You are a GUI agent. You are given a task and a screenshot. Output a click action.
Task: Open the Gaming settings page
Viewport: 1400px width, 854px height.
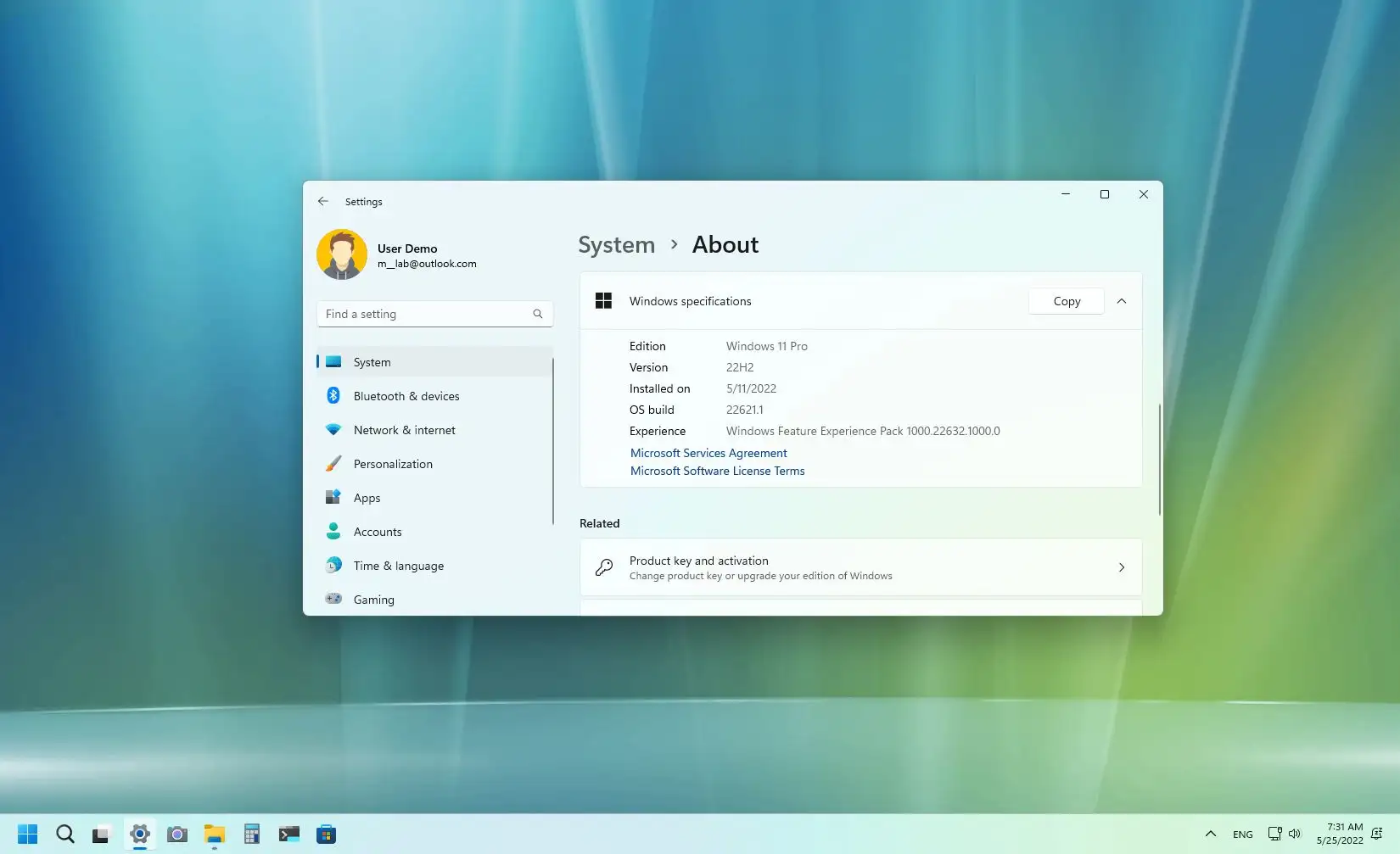point(434,600)
